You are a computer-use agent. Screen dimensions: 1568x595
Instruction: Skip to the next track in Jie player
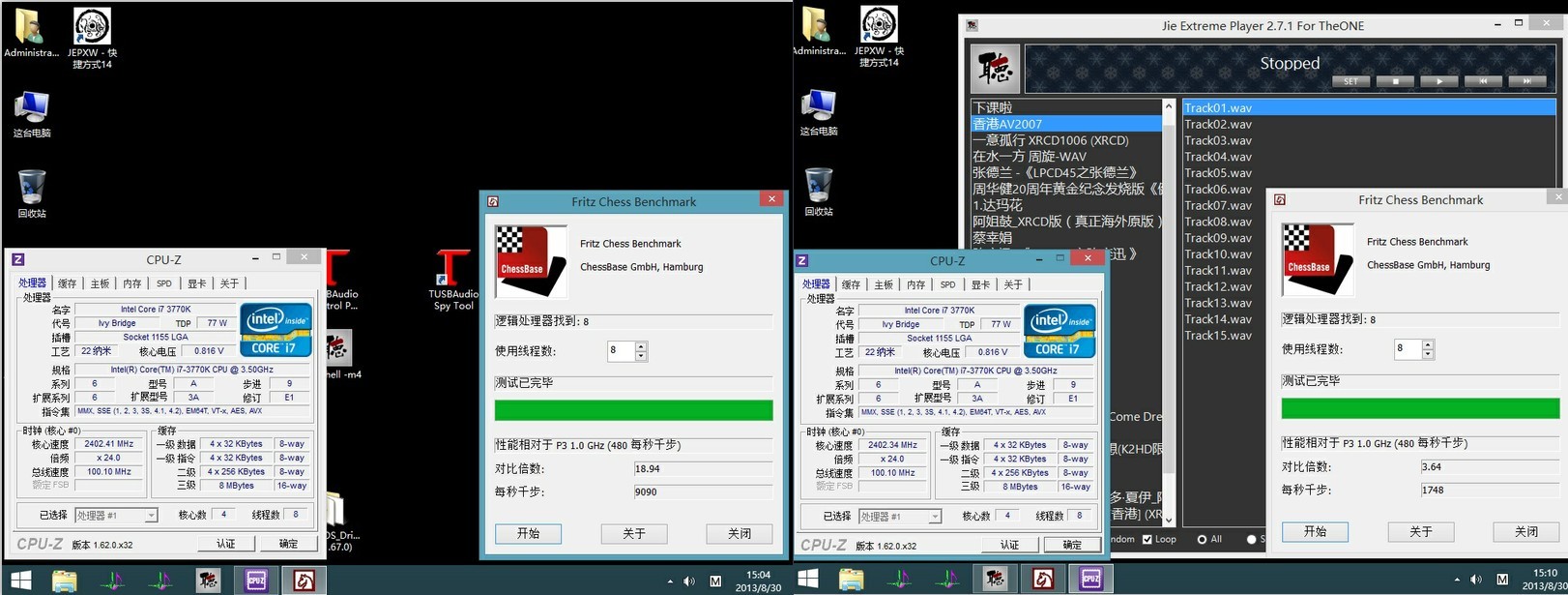pos(1527,81)
